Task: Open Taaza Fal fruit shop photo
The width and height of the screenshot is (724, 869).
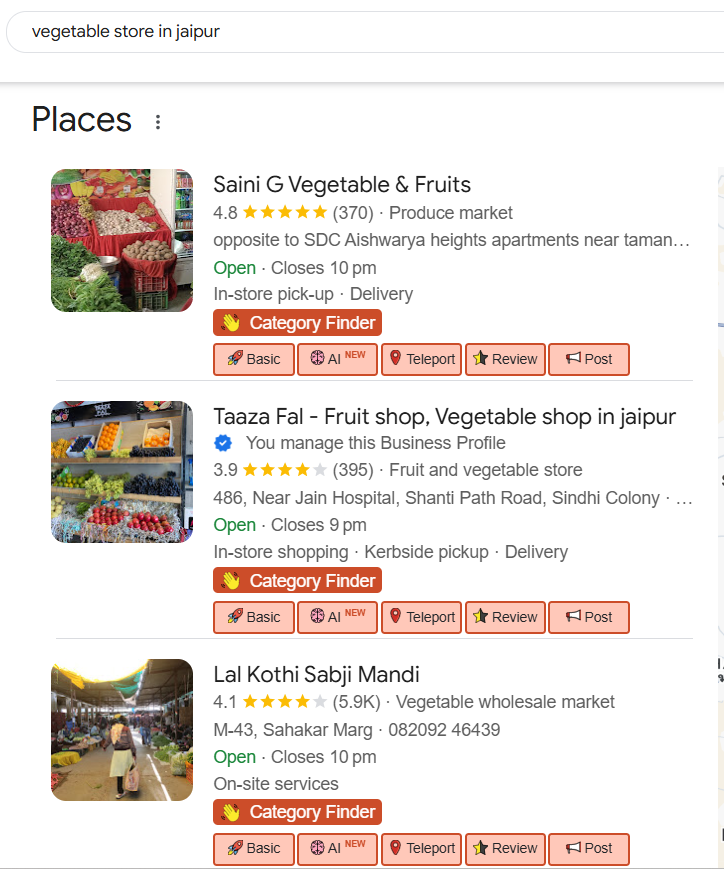Action: (x=122, y=472)
